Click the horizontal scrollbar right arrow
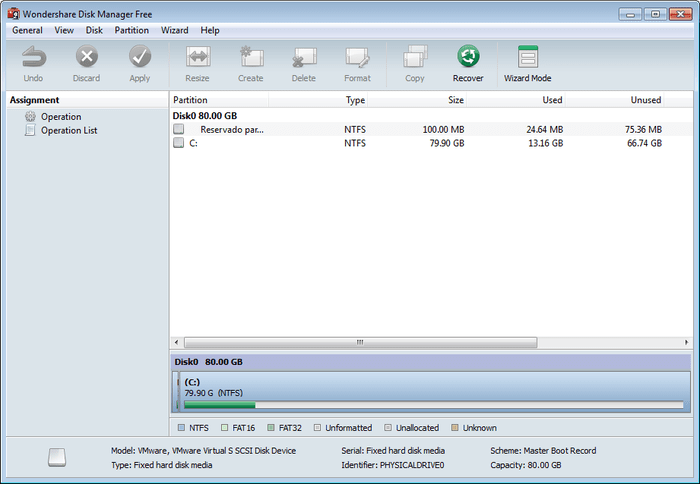 tap(686, 342)
